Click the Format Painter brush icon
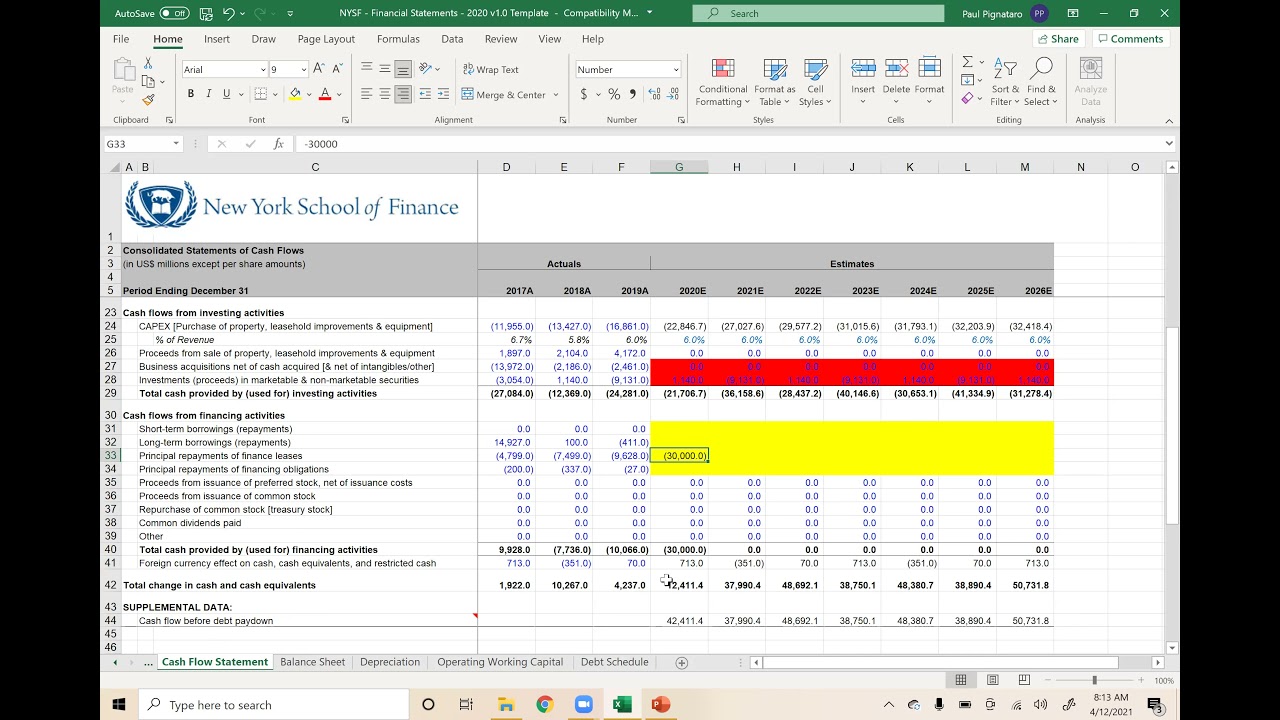The height and width of the screenshot is (720, 1280). click(148, 100)
